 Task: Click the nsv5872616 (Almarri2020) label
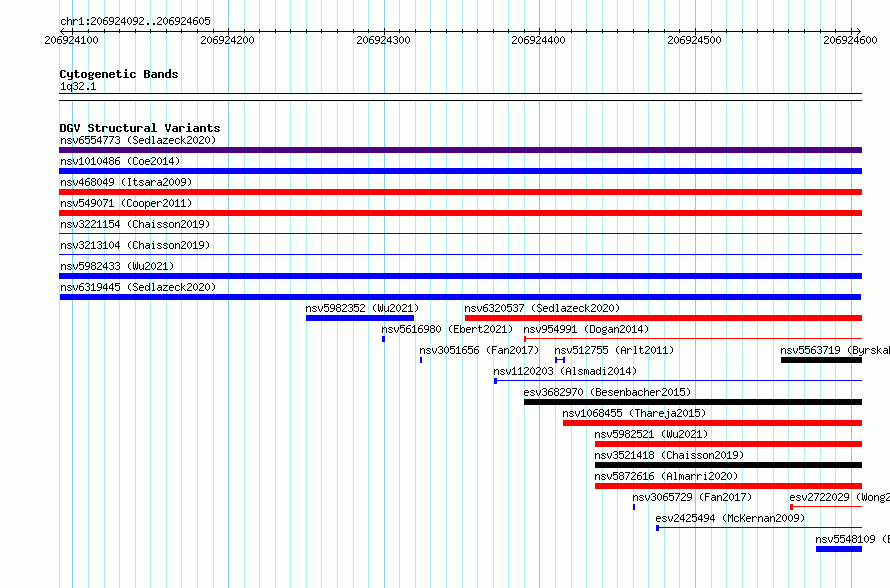pyautogui.click(x=666, y=476)
